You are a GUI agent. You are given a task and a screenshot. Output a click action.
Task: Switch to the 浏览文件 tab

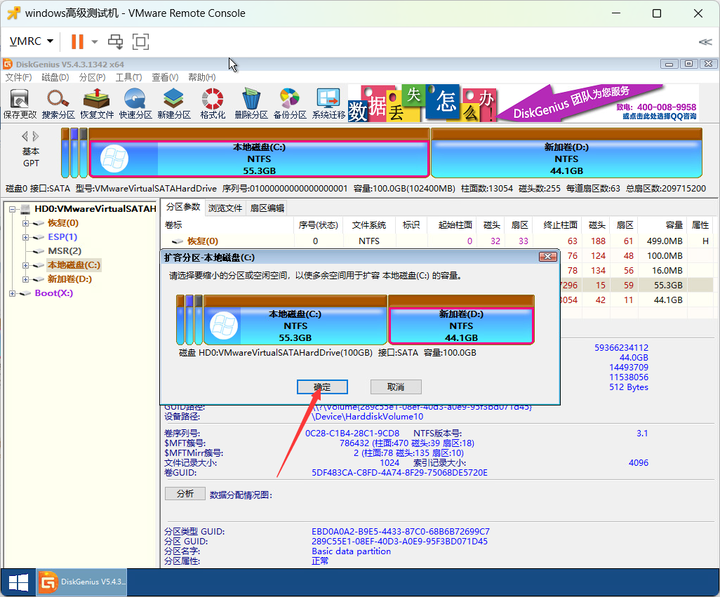[x=225, y=208]
